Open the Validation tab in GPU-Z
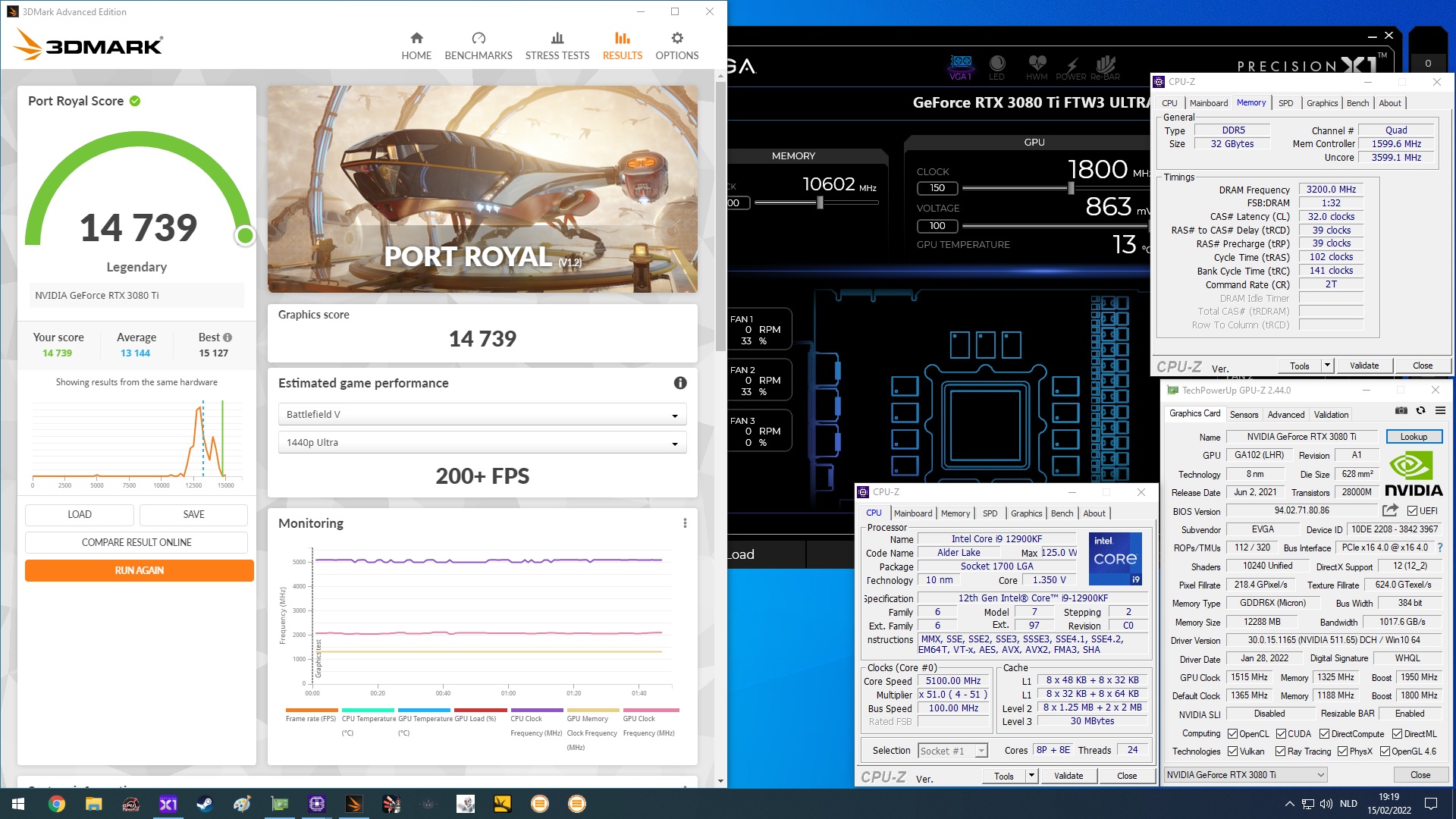The width and height of the screenshot is (1456, 819). pos(1331,415)
